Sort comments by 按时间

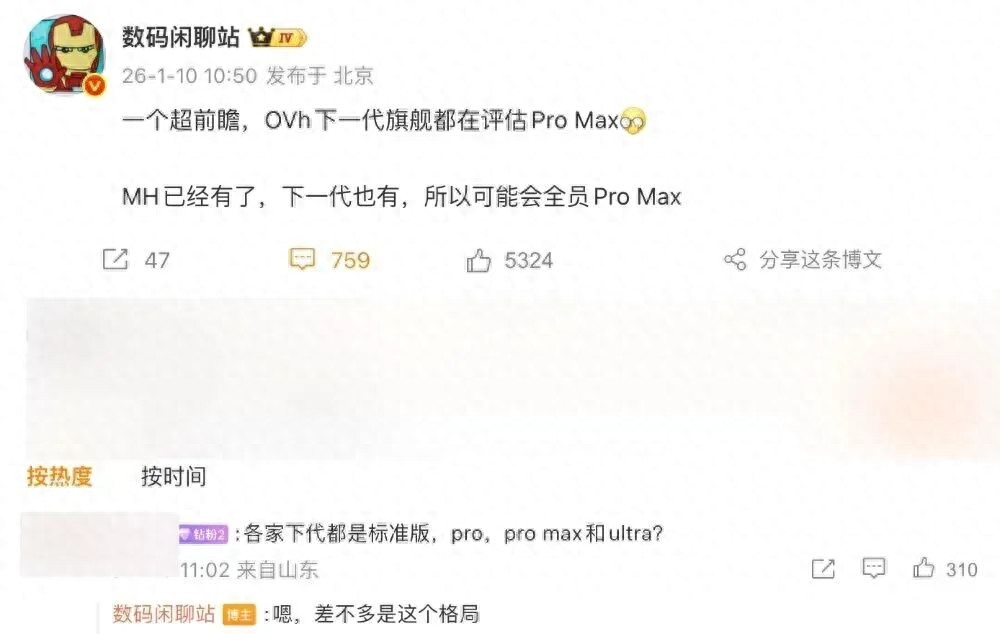[x=173, y=476]
